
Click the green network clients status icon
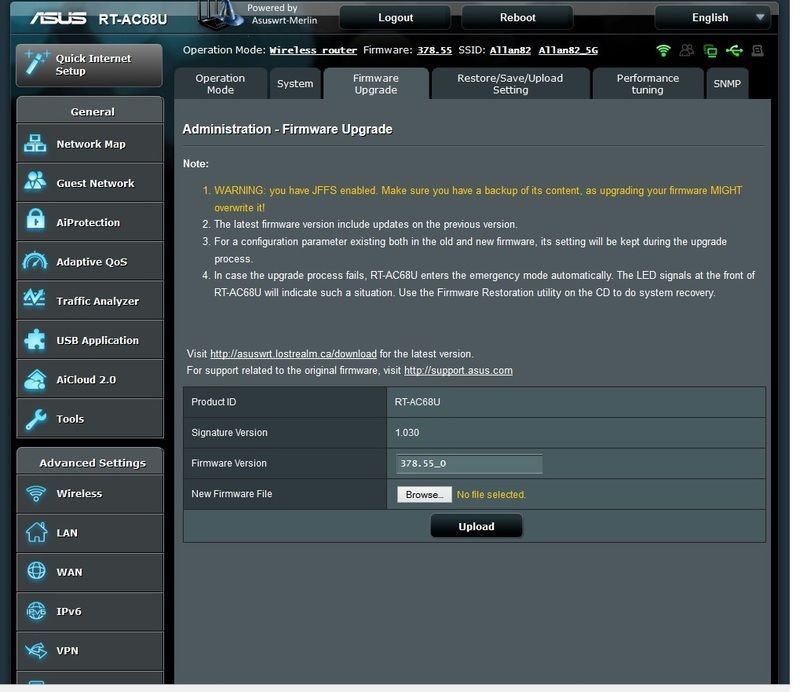tap(710, 50)
